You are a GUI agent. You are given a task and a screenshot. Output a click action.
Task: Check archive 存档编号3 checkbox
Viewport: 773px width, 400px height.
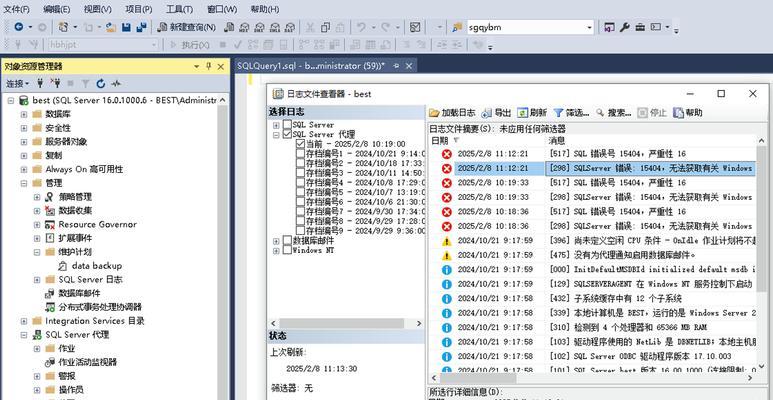tap(300, 173)
